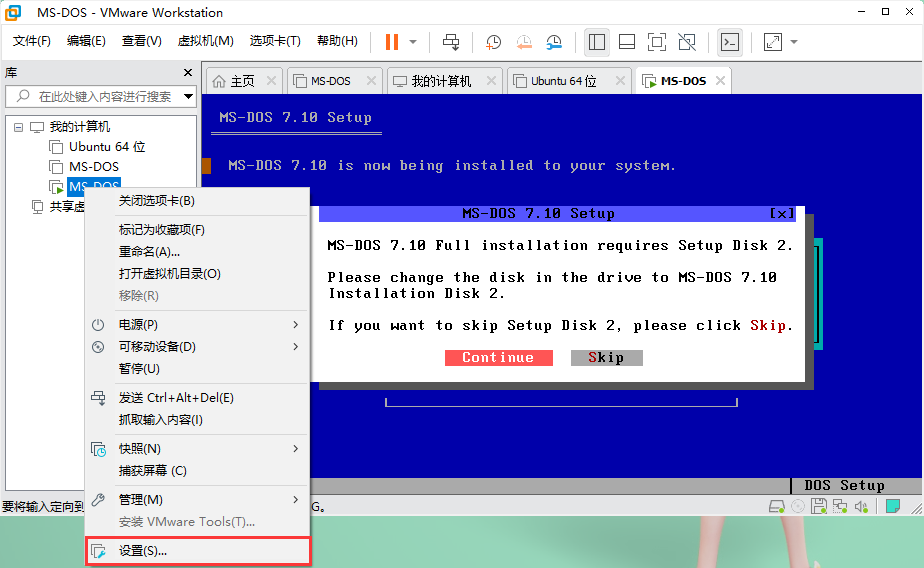Open the 查看(V) menu
Image resolution: width=924 pixels, height=568 pixels.
[x=141, y=41]
